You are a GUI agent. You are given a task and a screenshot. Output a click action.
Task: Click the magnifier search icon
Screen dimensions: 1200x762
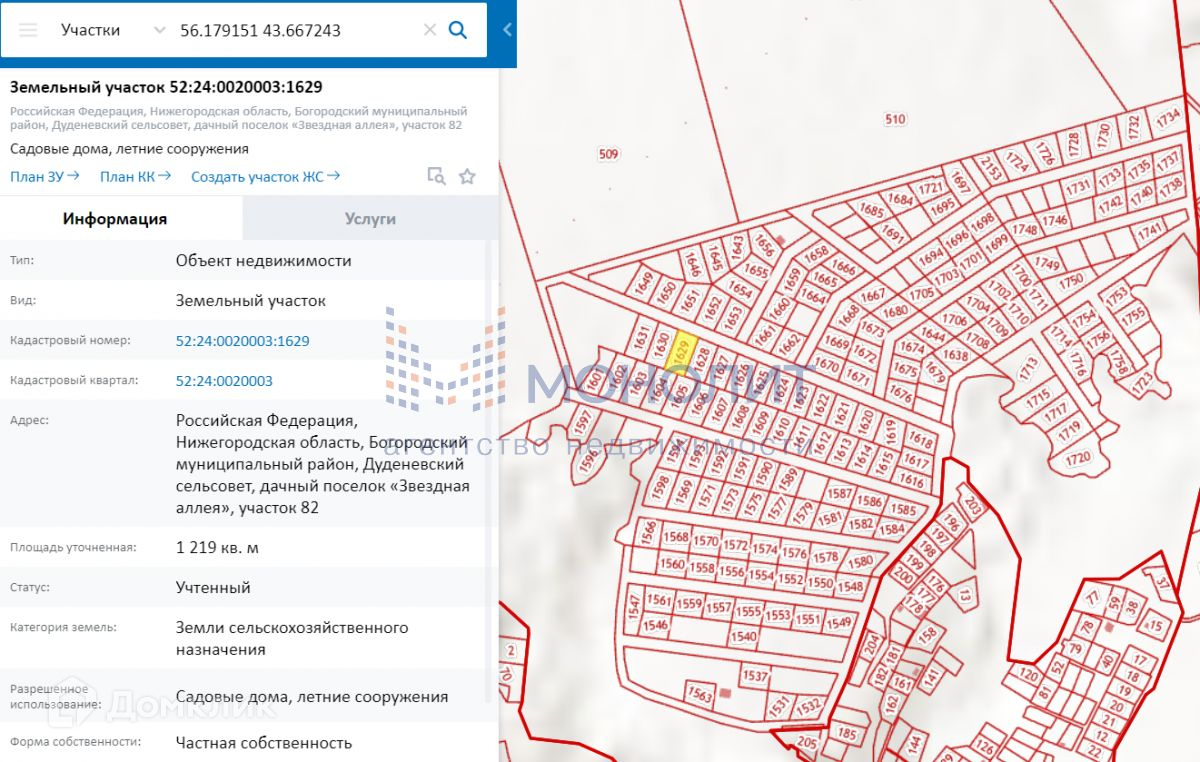pyautogui.click(x=458, y=30)
